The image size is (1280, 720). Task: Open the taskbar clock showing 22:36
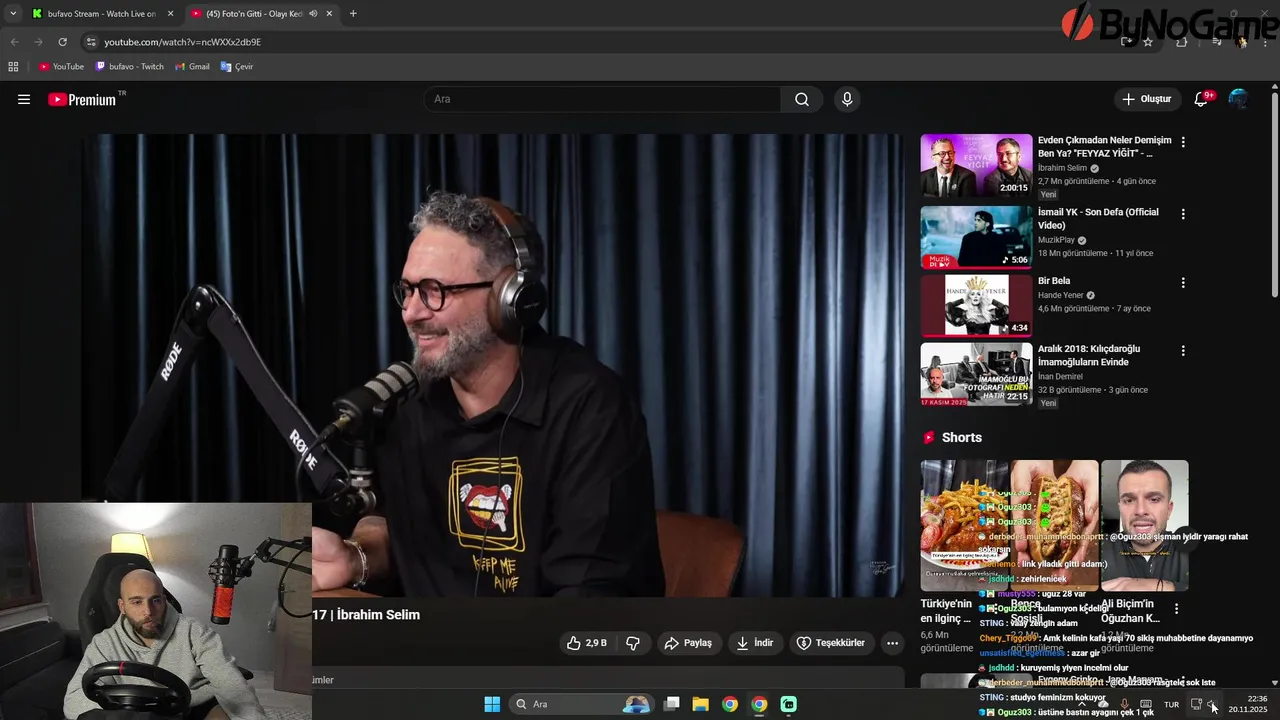click(x=1248, y=704)
